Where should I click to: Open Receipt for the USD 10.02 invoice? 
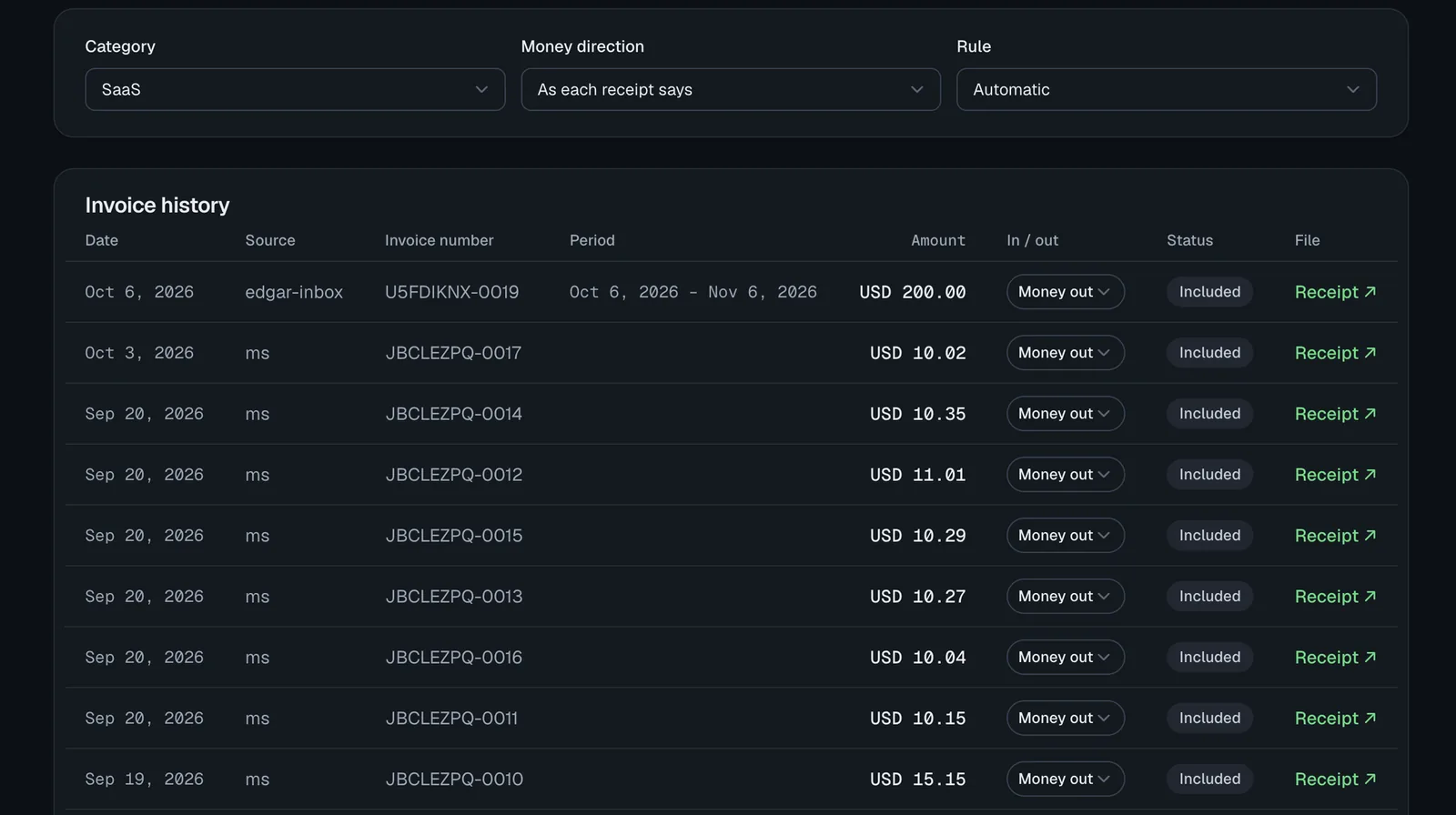point(1335,353)
